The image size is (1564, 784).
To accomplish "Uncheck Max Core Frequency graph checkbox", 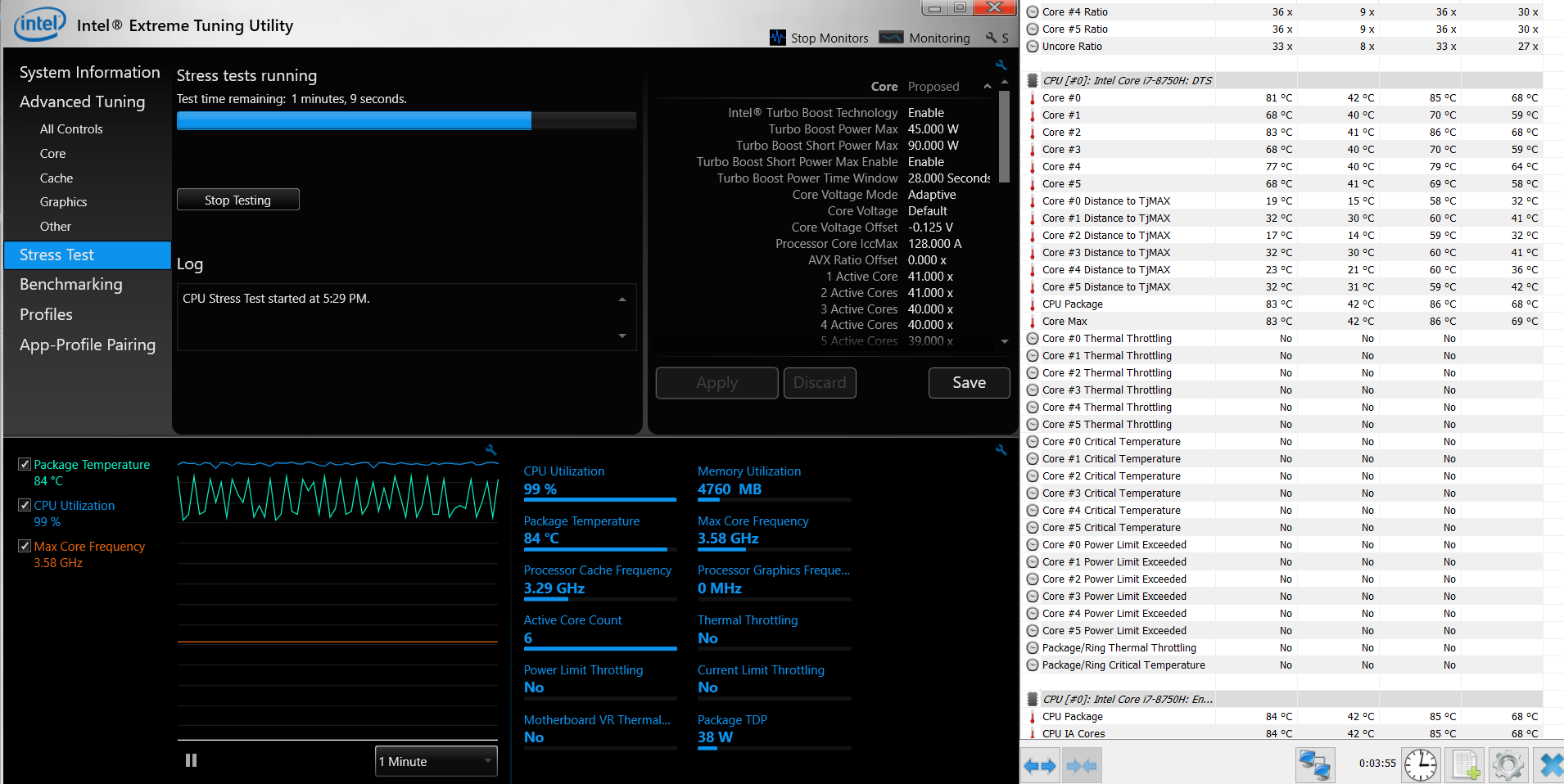I will coord(25,546).
